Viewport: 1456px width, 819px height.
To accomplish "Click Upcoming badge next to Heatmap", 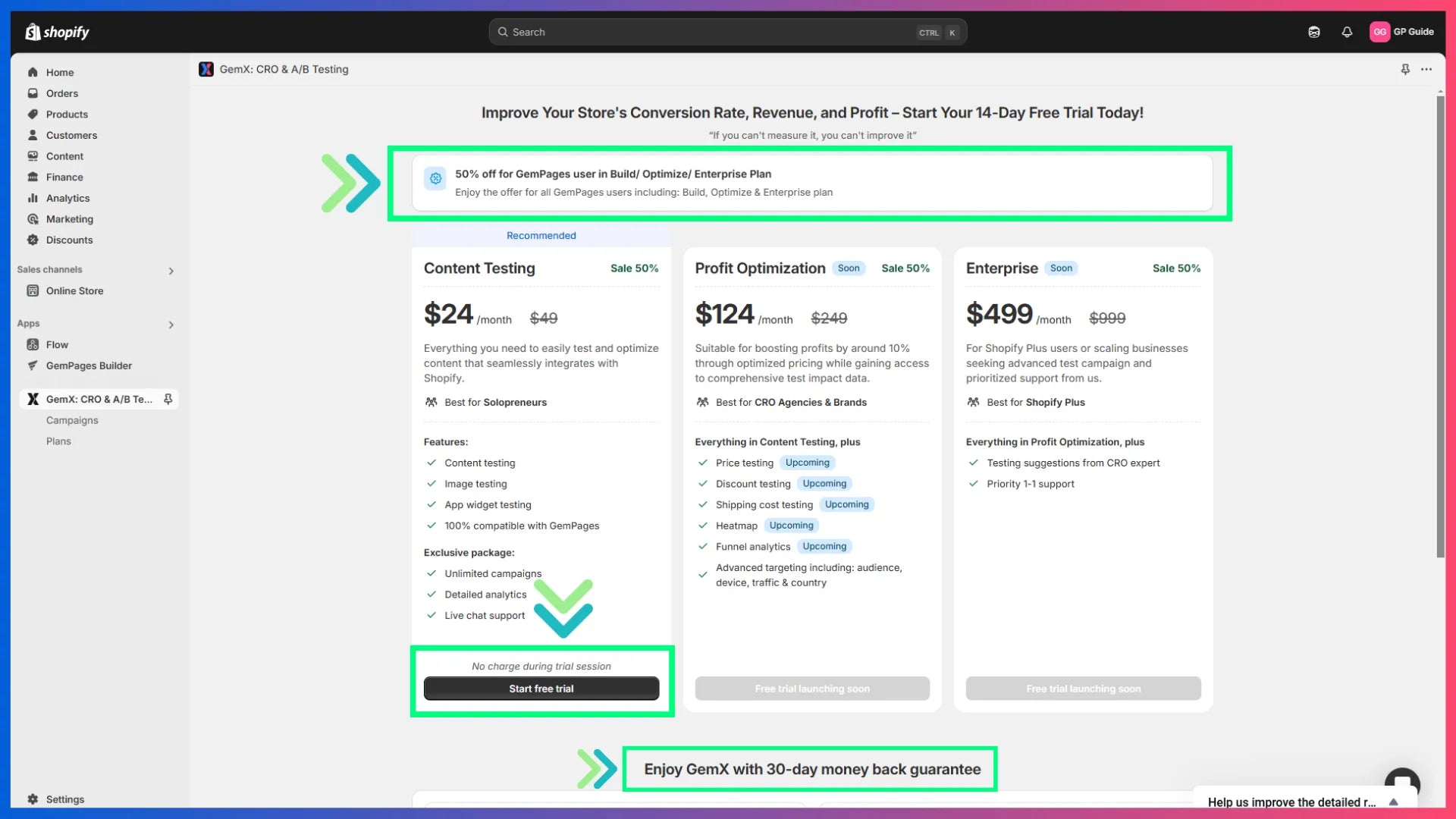I will (x=791, y=526).
